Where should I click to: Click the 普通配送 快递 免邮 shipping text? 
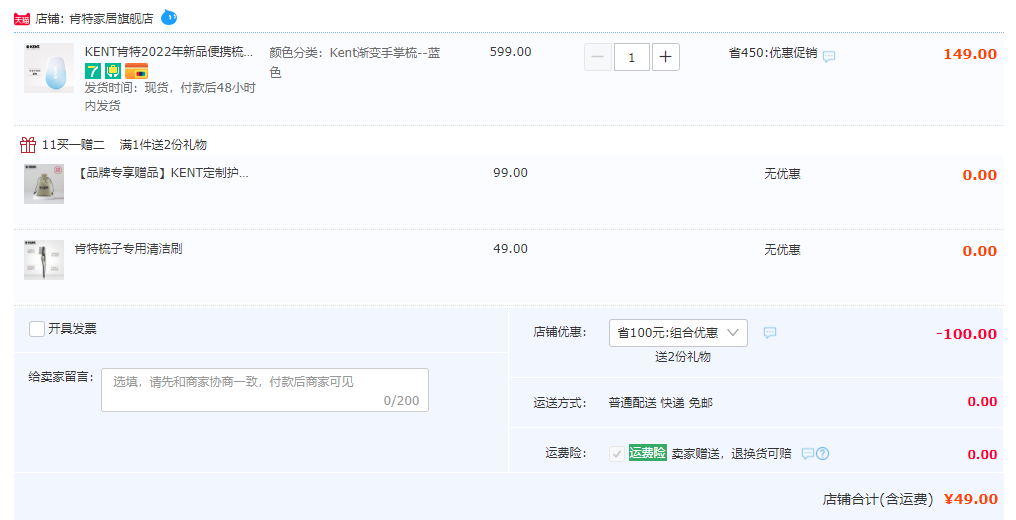pyautogui.click(x=660, y=403)
